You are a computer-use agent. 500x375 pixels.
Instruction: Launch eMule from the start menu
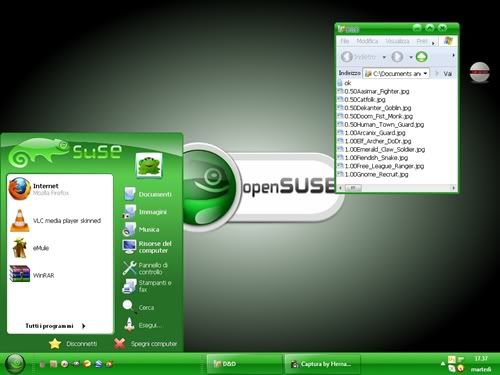[x=30, y=248]
